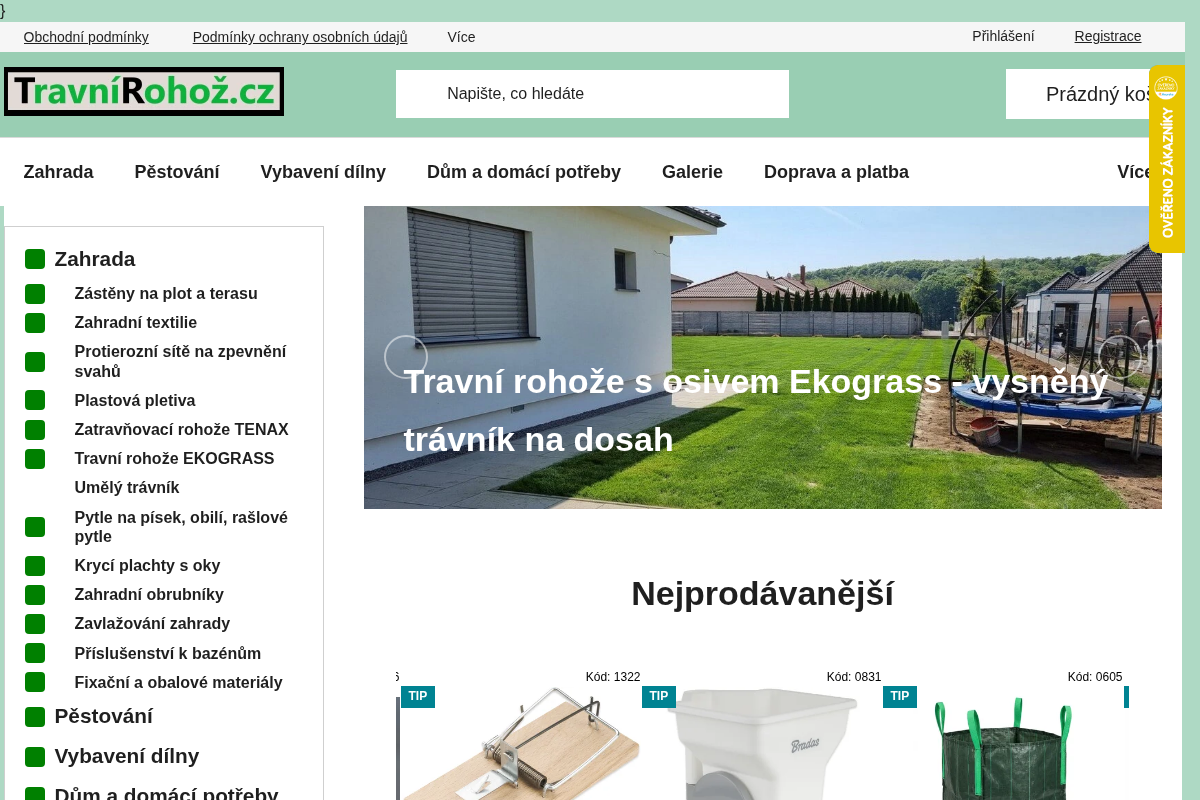Click Přihlášení to log in
The image size is (1200, 800).
[1003, 36]
